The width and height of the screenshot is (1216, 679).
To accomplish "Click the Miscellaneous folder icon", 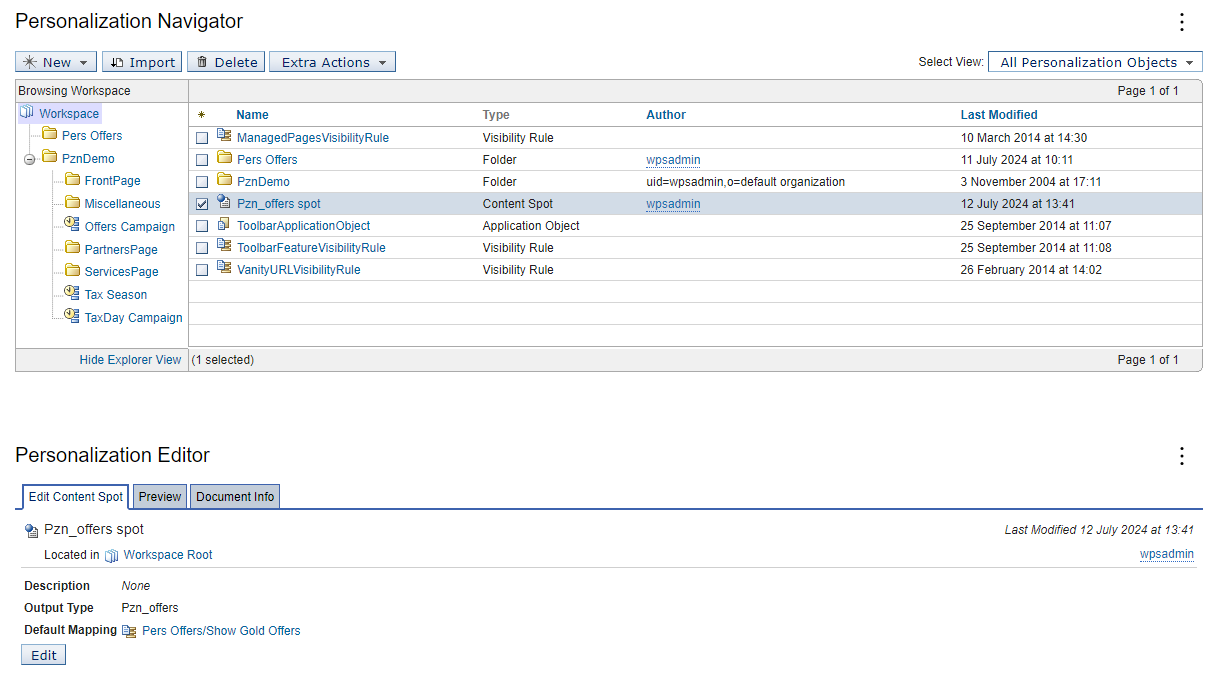I will click(72, 203).
